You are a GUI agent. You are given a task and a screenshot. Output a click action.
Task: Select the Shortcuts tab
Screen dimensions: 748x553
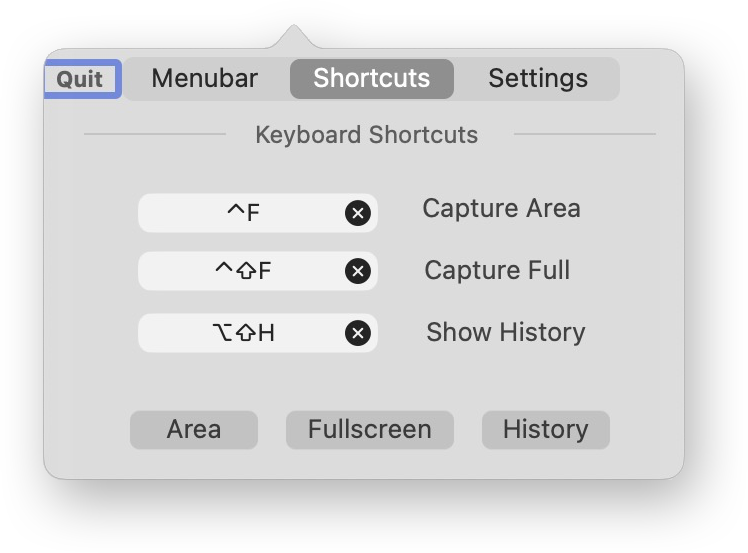[x=371, y=79]
